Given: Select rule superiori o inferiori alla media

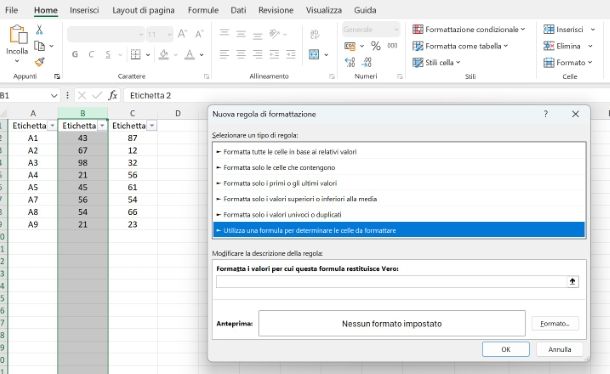Looking at the screenshot, I should (x=399, y=199).
